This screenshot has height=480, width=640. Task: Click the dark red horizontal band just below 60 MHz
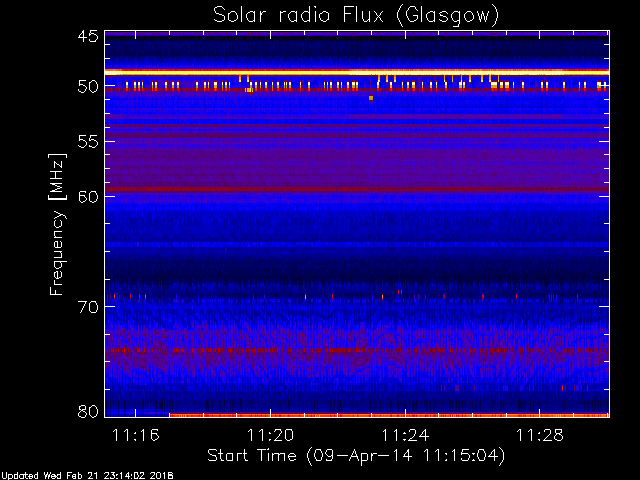[x=357, y=189]
